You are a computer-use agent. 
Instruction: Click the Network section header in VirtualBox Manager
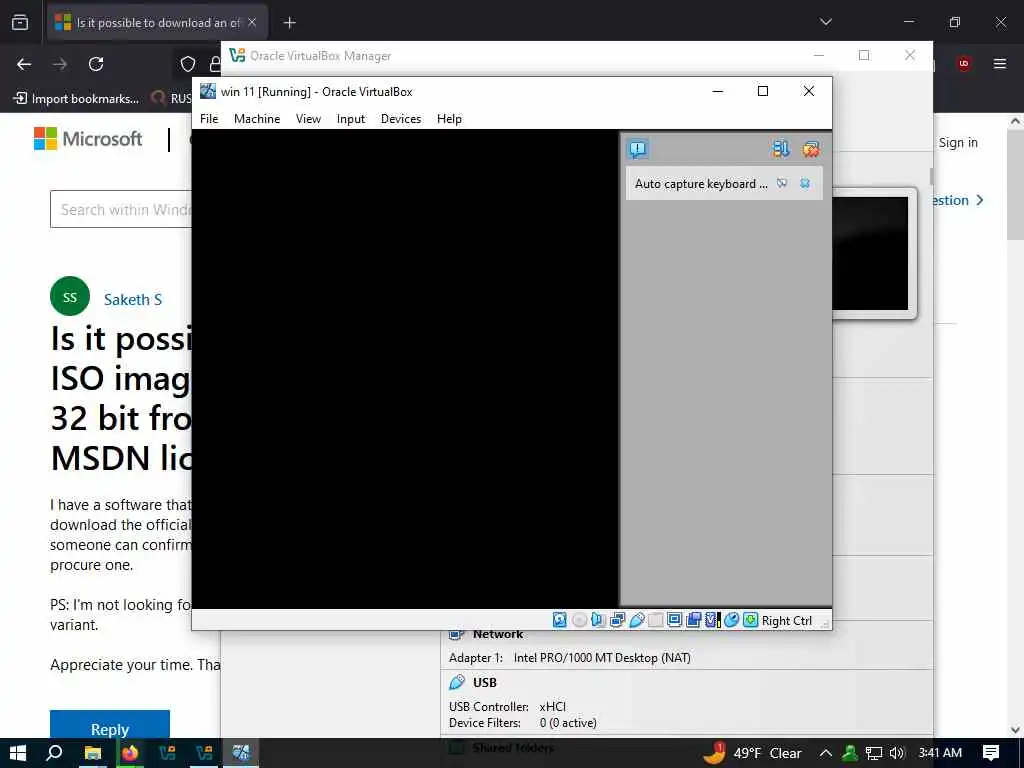coord(498,634)
